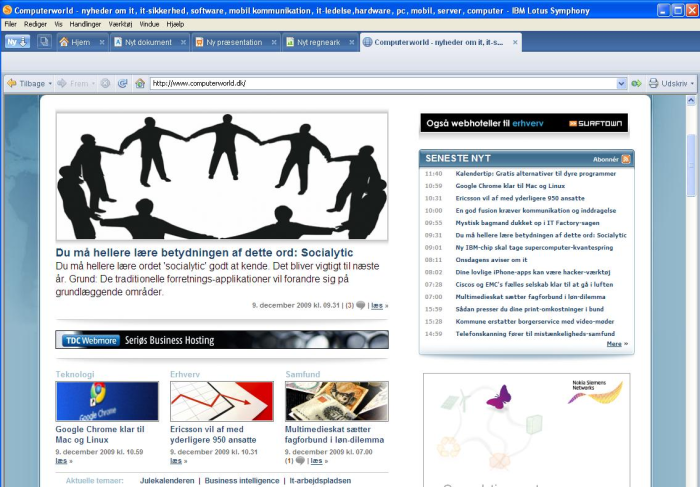The height and width of the screenshot is (487, 700).
Task: Open the Samfund section heading
Action: point(303,374)
